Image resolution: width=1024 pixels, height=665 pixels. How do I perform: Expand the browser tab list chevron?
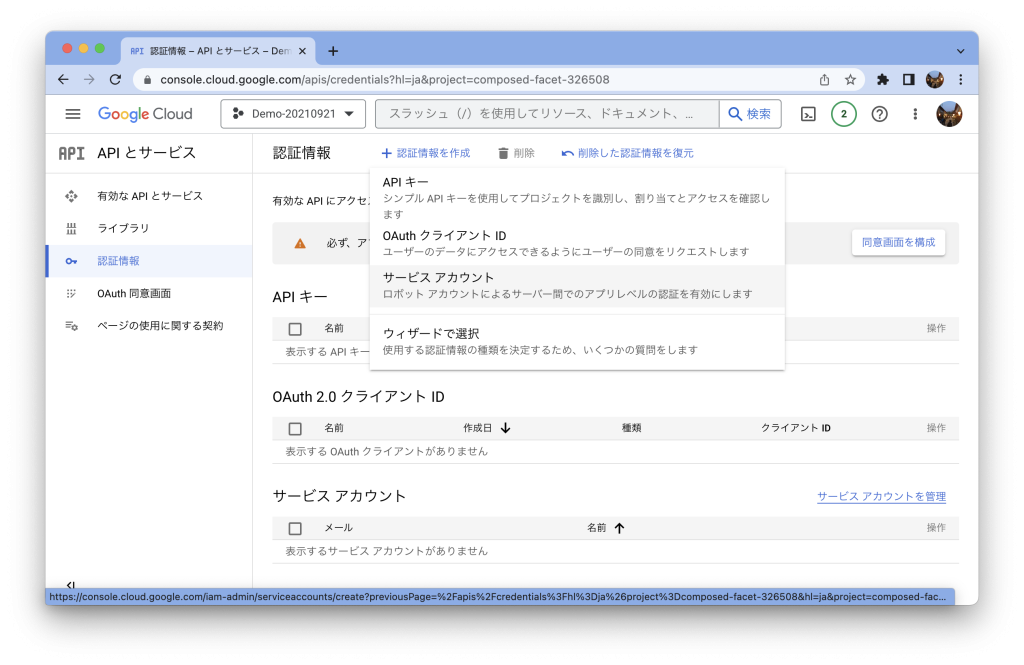pyautogui.click(x=960, y=51)
